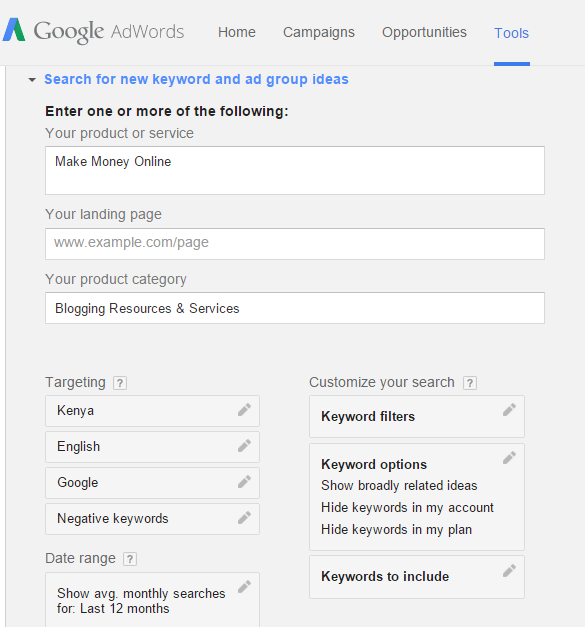Click Search for new keyword and ad group ideas
This screenshot has width=585, height=627.
[x=196, y=79]
